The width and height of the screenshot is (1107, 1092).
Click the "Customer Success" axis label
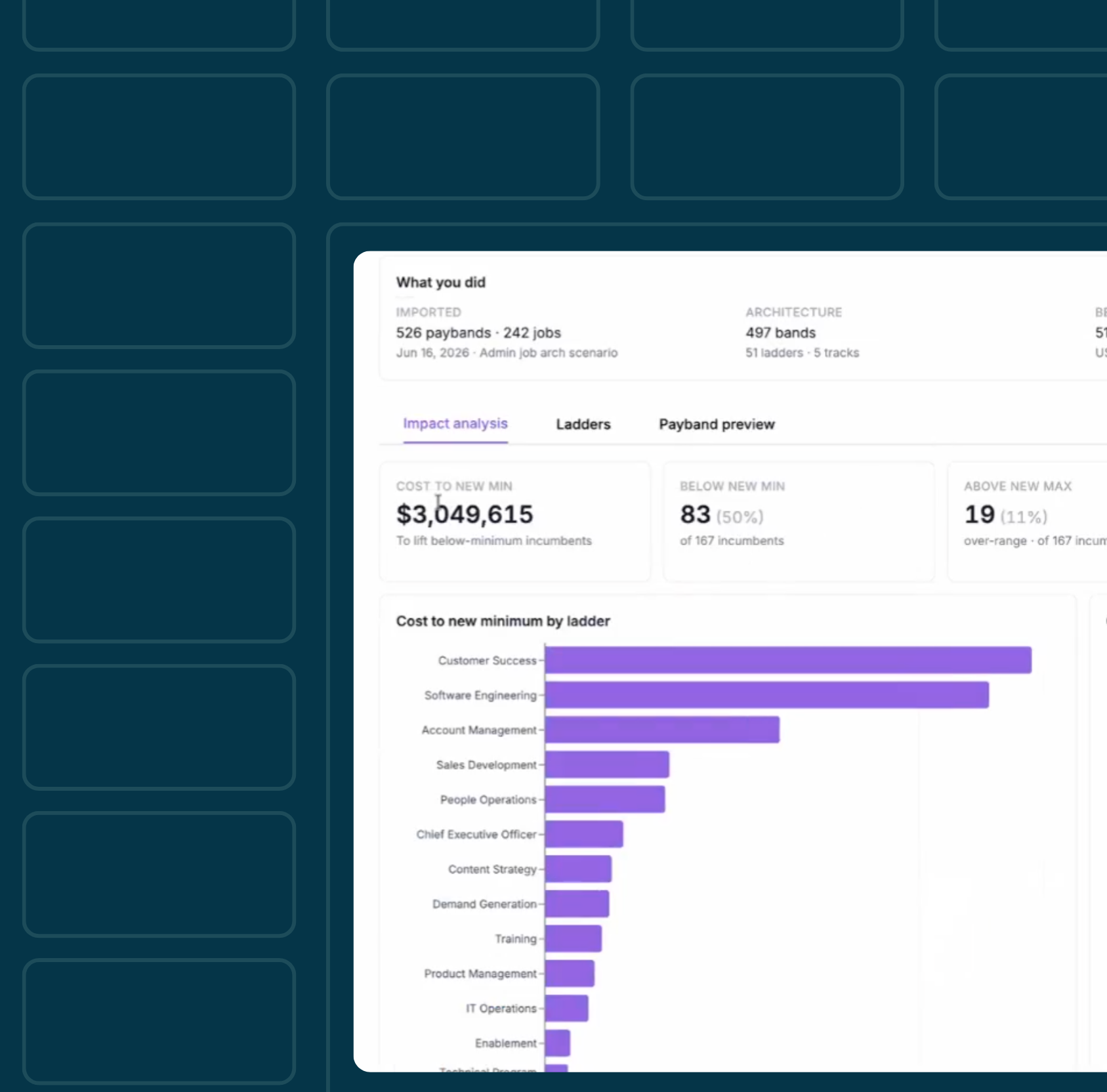pyautogui.click(x=488, y=661)
